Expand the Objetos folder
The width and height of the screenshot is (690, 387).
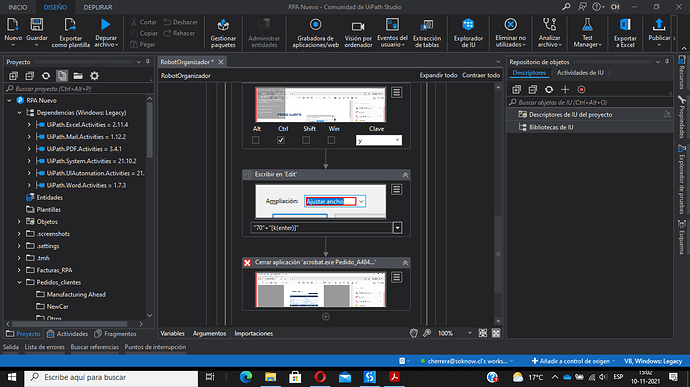[19, 222]
